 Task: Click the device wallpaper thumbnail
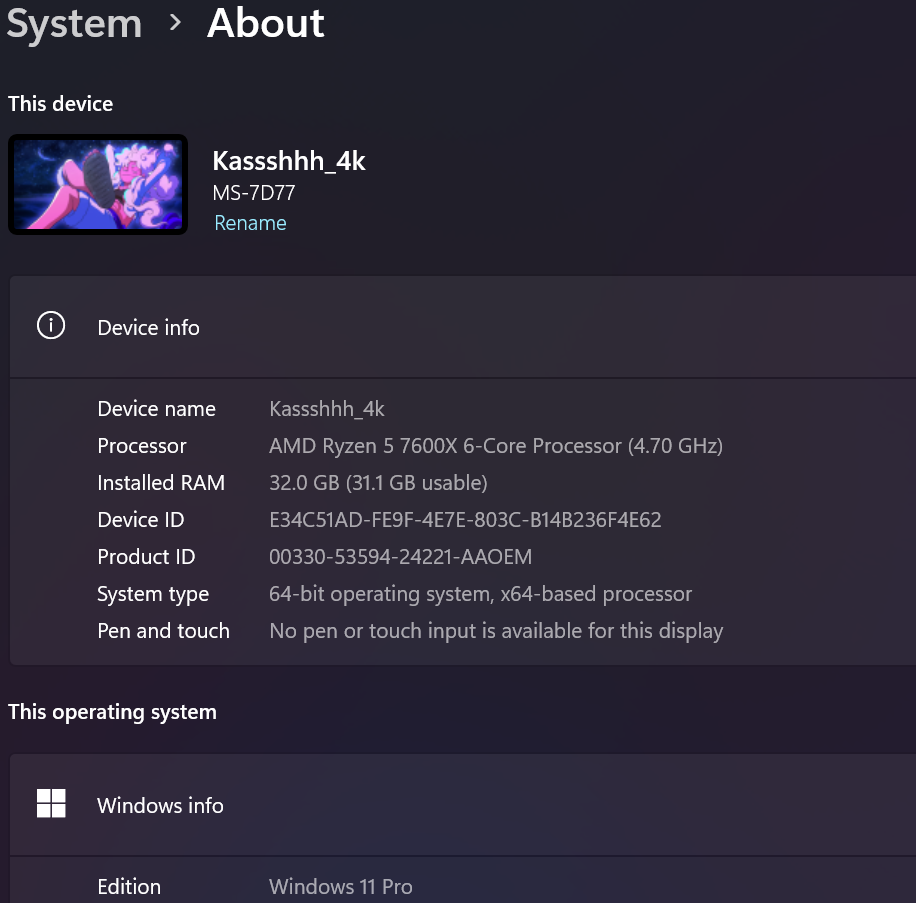98,185
